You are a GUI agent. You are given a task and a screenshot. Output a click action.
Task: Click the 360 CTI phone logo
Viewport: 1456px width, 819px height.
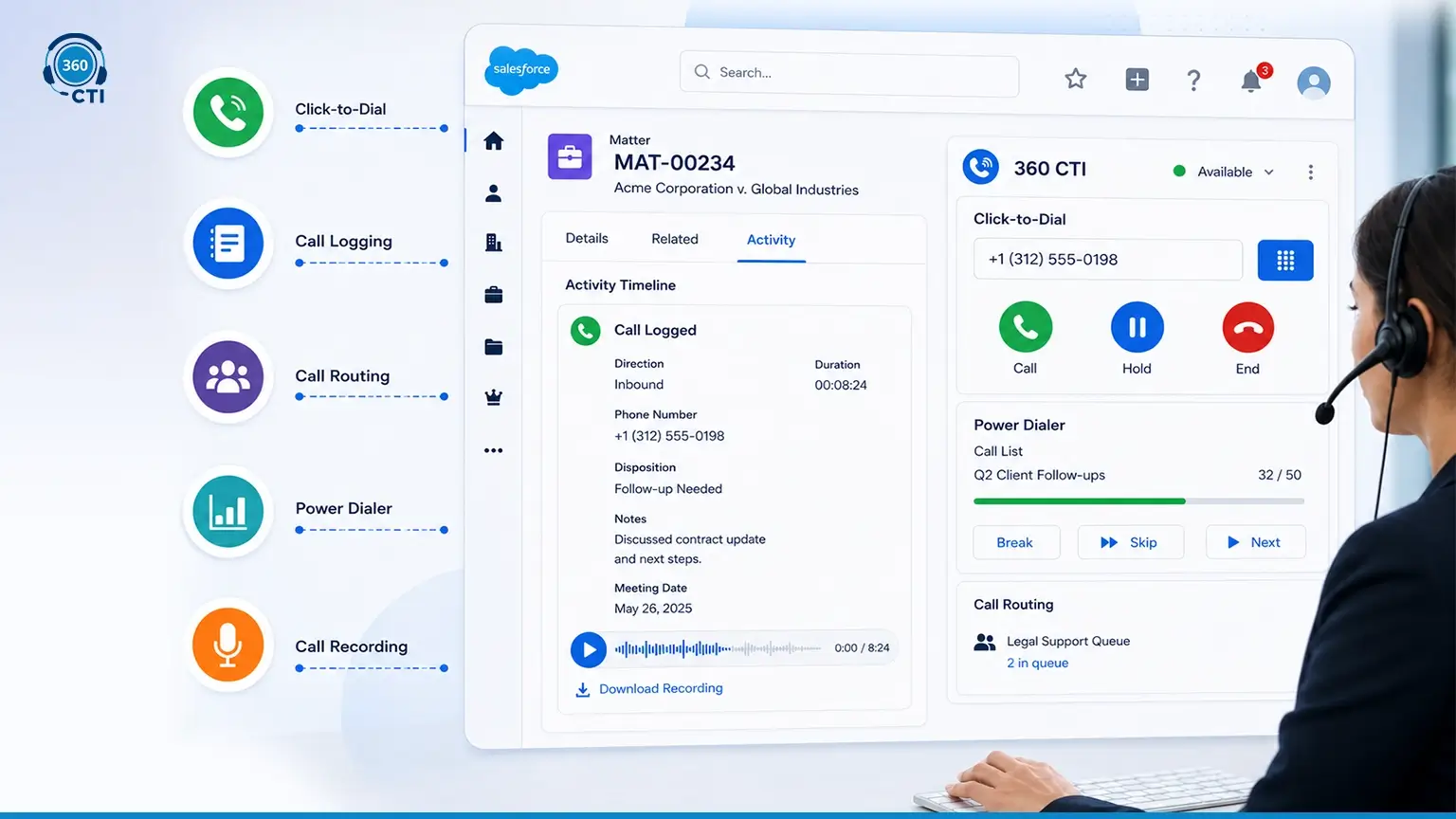coord(981,167)
